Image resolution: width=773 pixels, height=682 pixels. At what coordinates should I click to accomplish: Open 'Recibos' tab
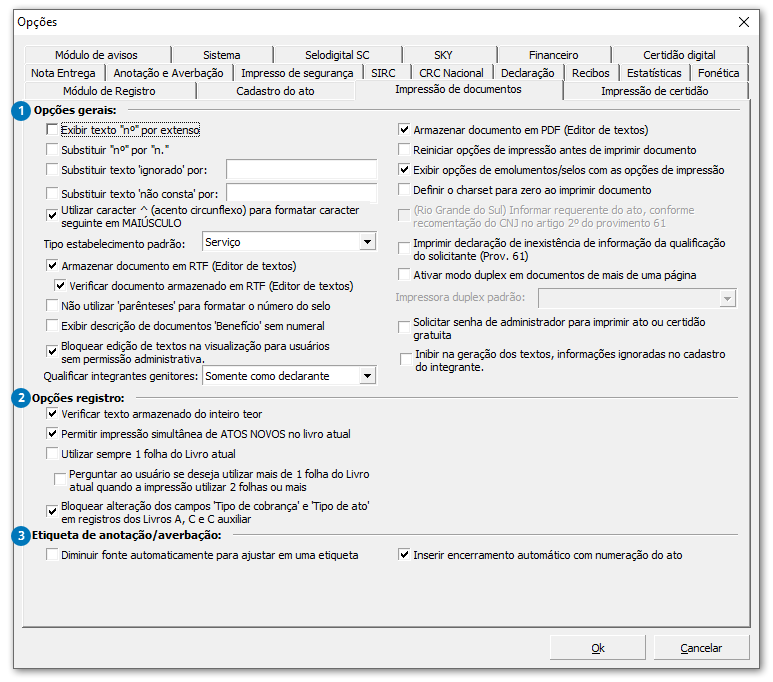tap(591, 73)
